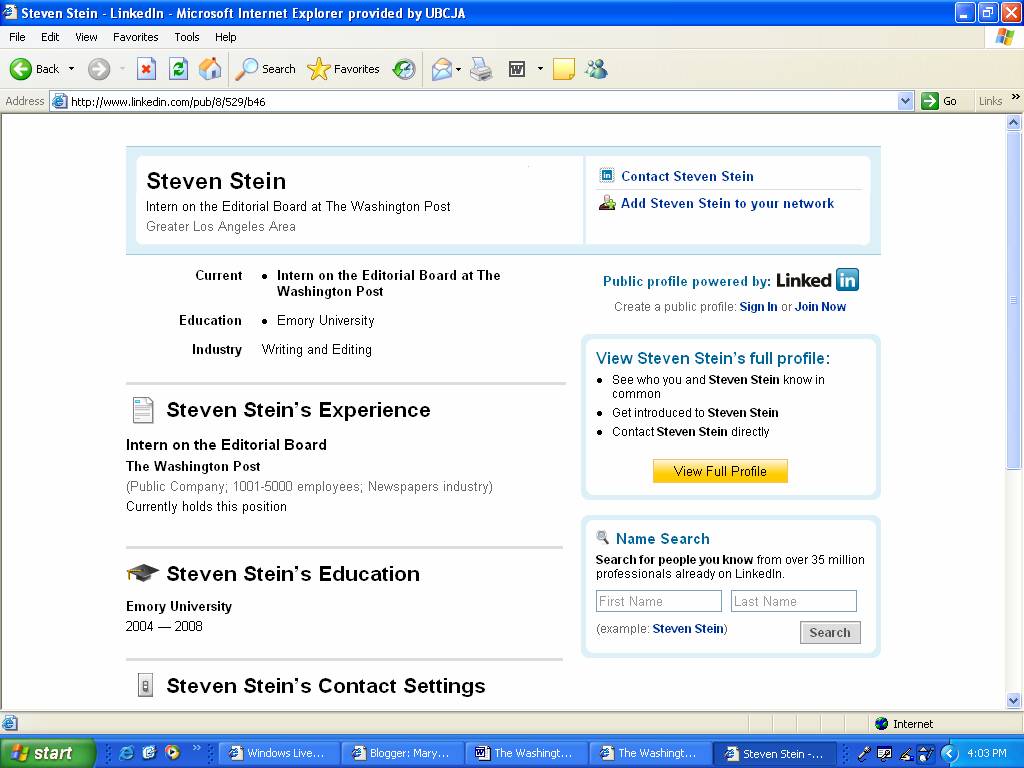Open the History clock icon
The height and width of the screenshot is (768, 1024).
pyautogui.click(x=404, y=69)
